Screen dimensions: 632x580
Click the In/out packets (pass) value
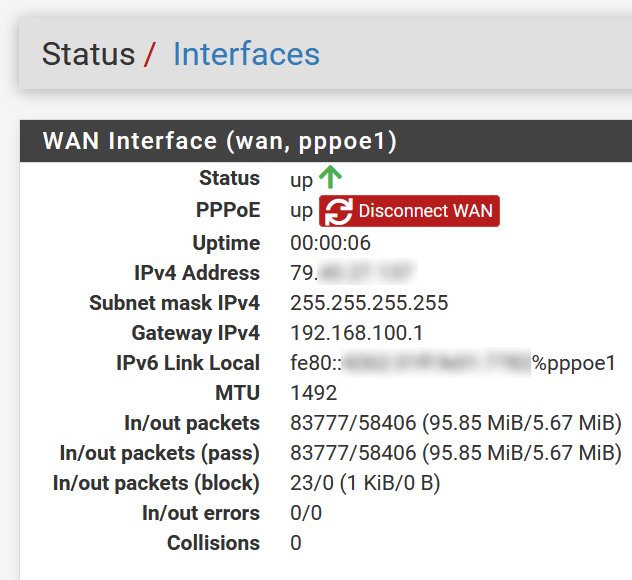pos(456,453)
